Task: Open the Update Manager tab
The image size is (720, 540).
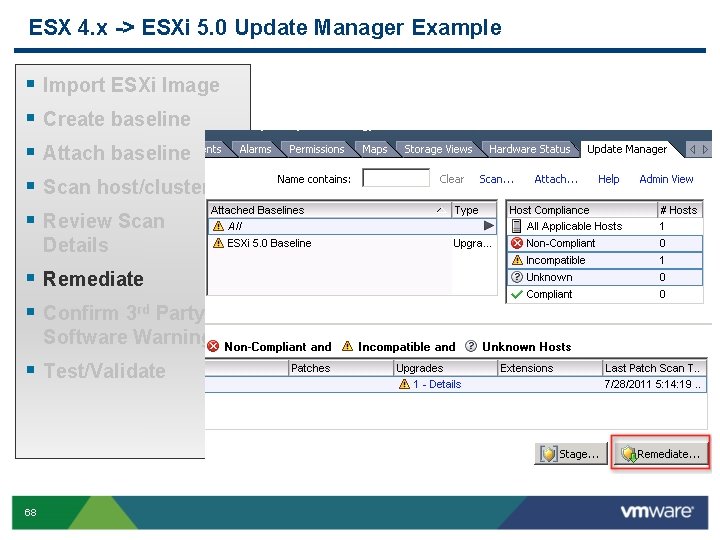Action: pos(627,149)
